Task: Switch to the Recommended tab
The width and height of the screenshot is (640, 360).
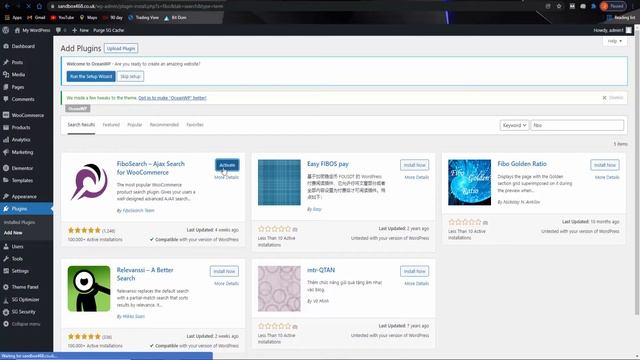Action: [x=164, y=125]
